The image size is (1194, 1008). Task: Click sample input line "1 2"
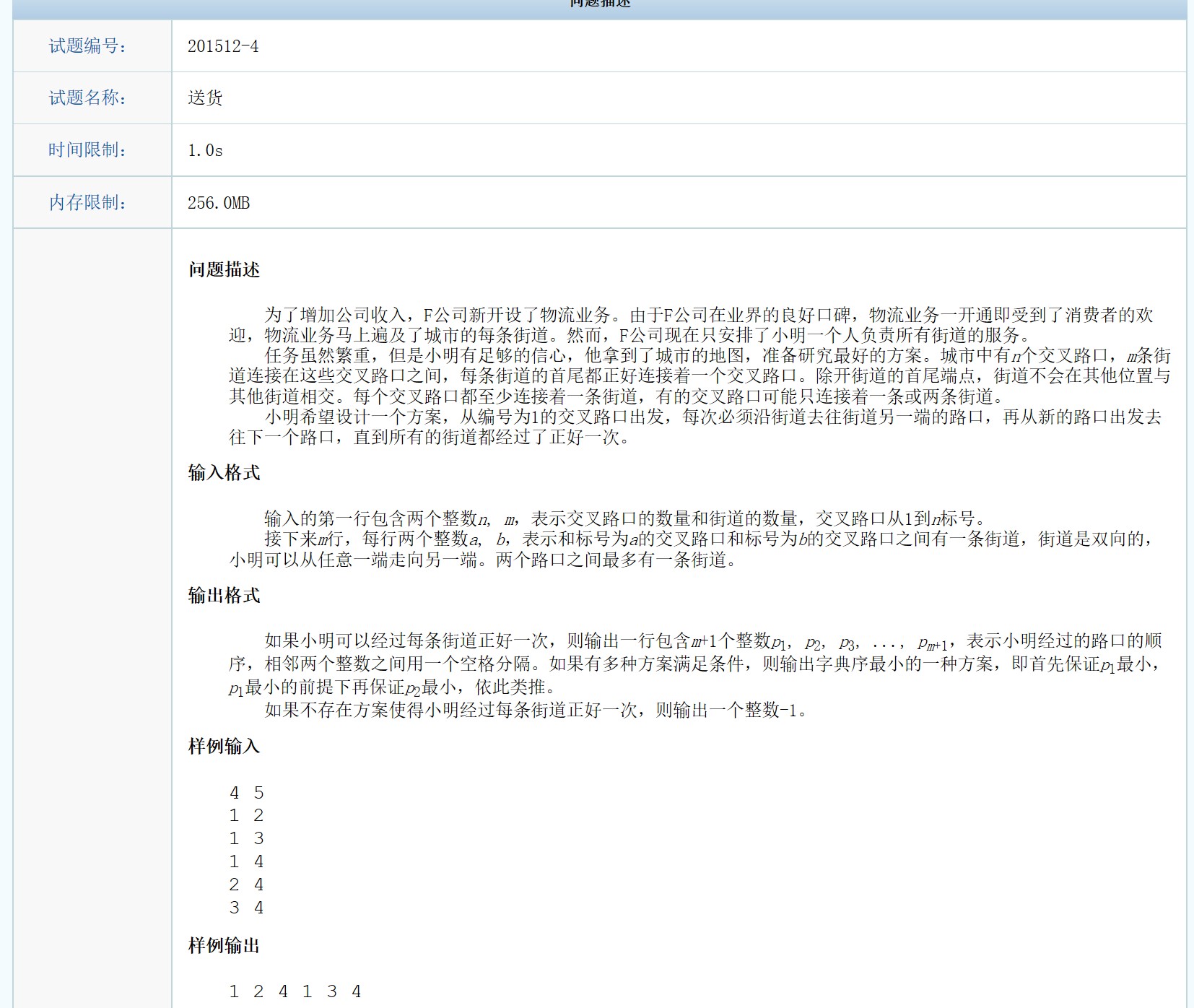point(247,816)
